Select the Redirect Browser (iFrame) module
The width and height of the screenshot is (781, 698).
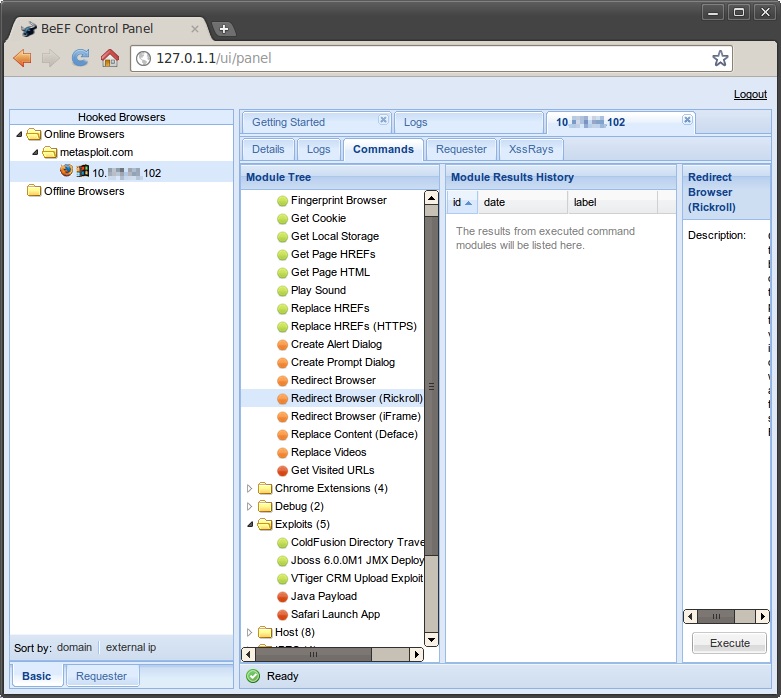[356, 416]
